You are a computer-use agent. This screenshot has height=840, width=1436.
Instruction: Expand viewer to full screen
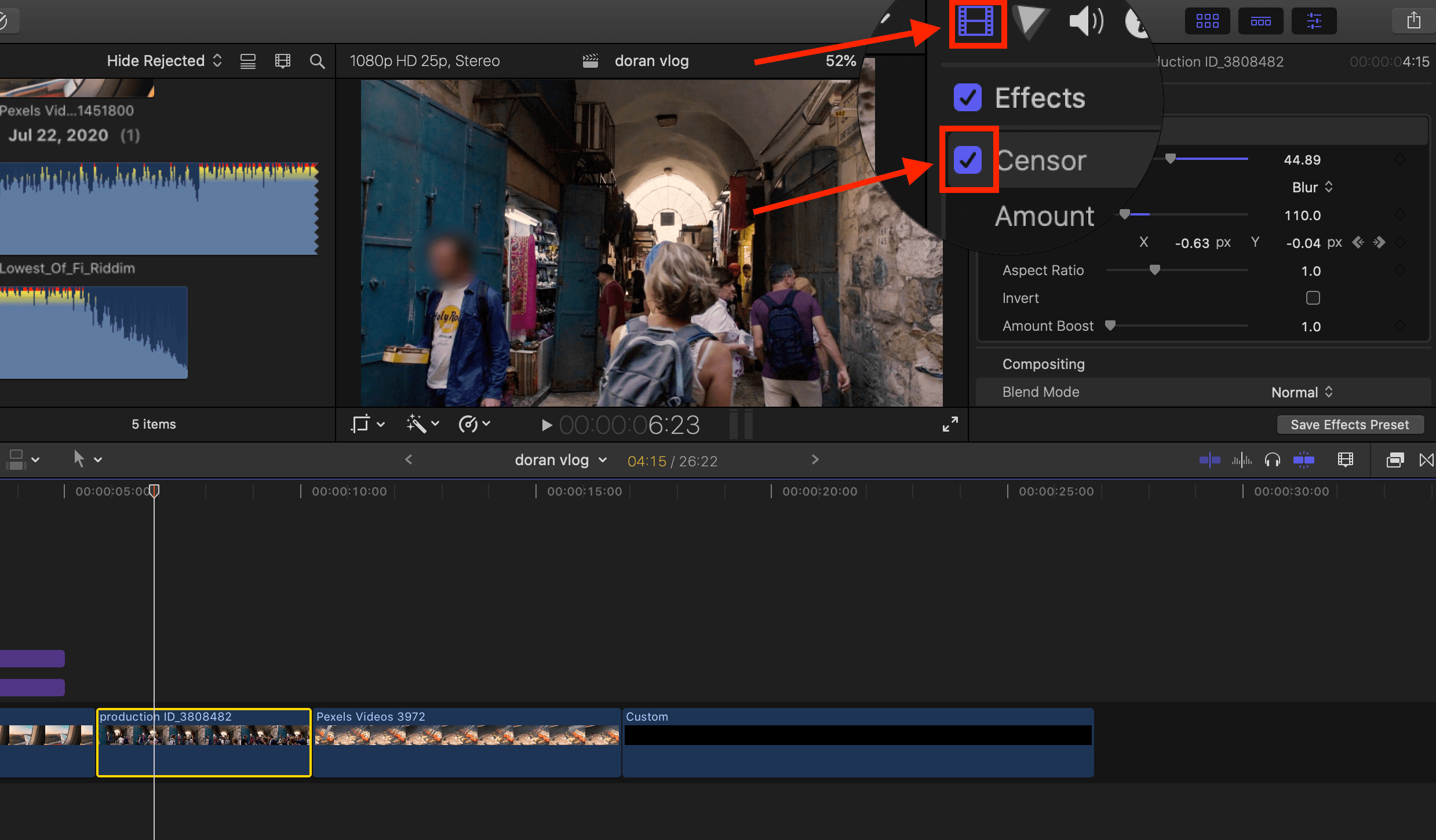950,425
